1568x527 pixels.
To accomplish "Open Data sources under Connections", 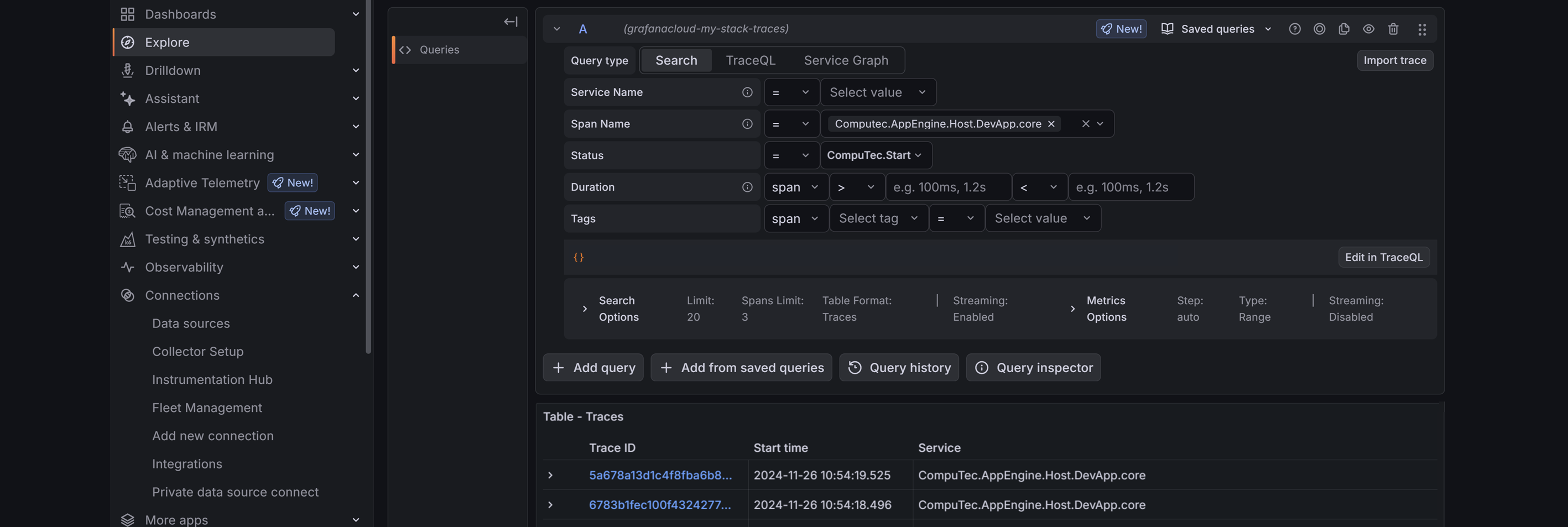I will [191, 323].
